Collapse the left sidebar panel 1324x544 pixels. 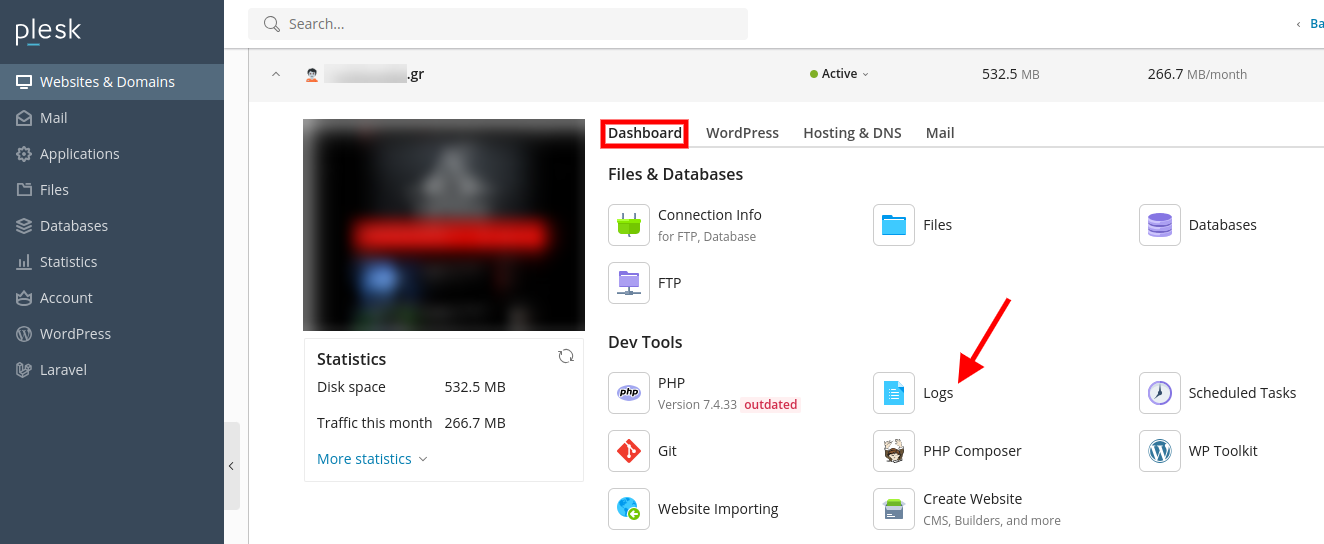(232, 466)
